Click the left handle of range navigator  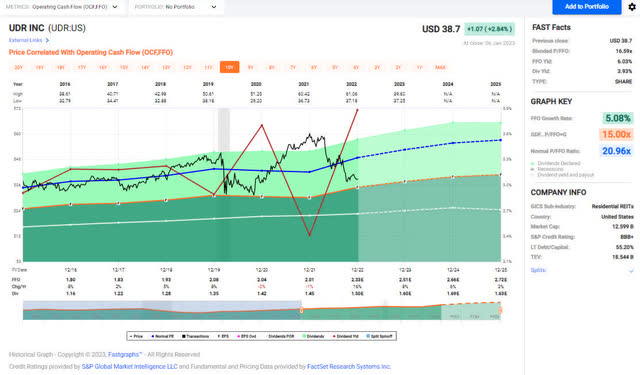click(302, 311)
